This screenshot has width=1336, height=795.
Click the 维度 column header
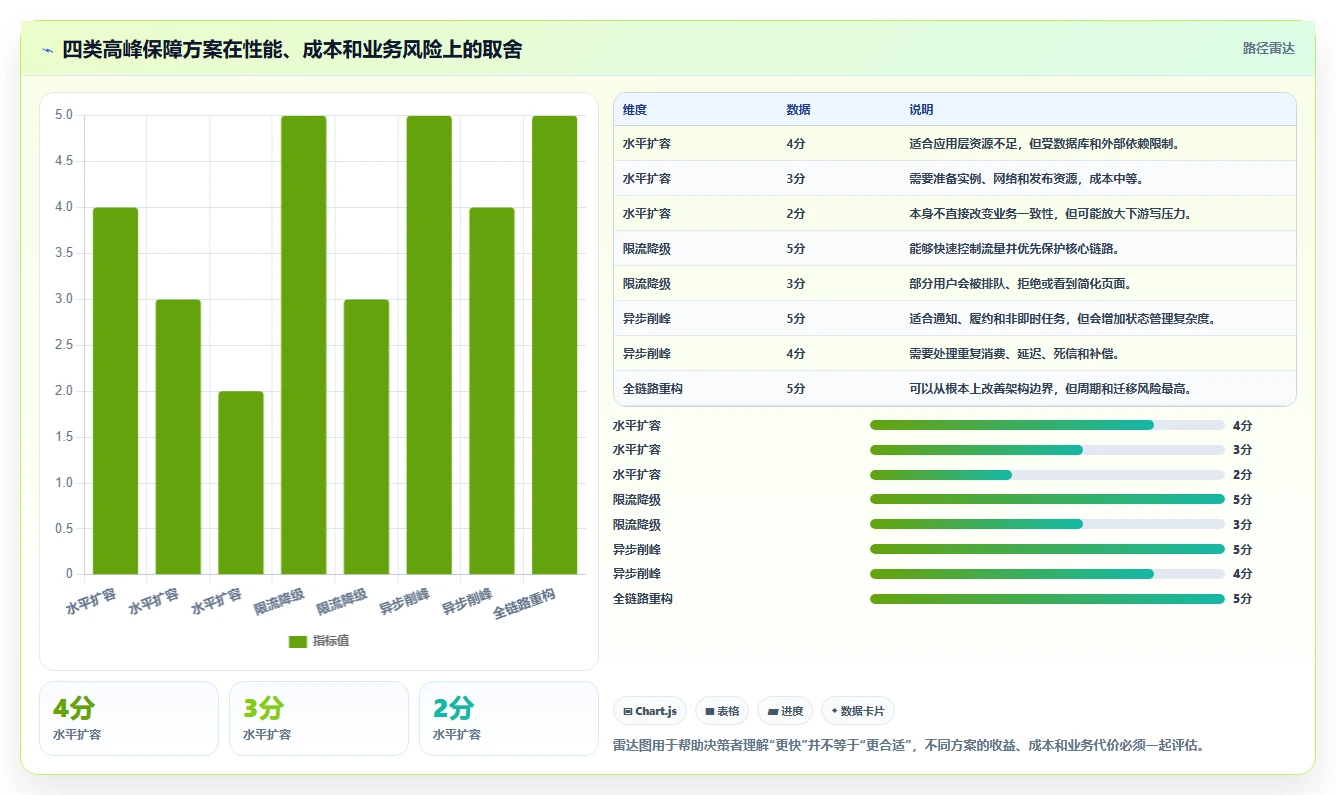coord(635,109)
